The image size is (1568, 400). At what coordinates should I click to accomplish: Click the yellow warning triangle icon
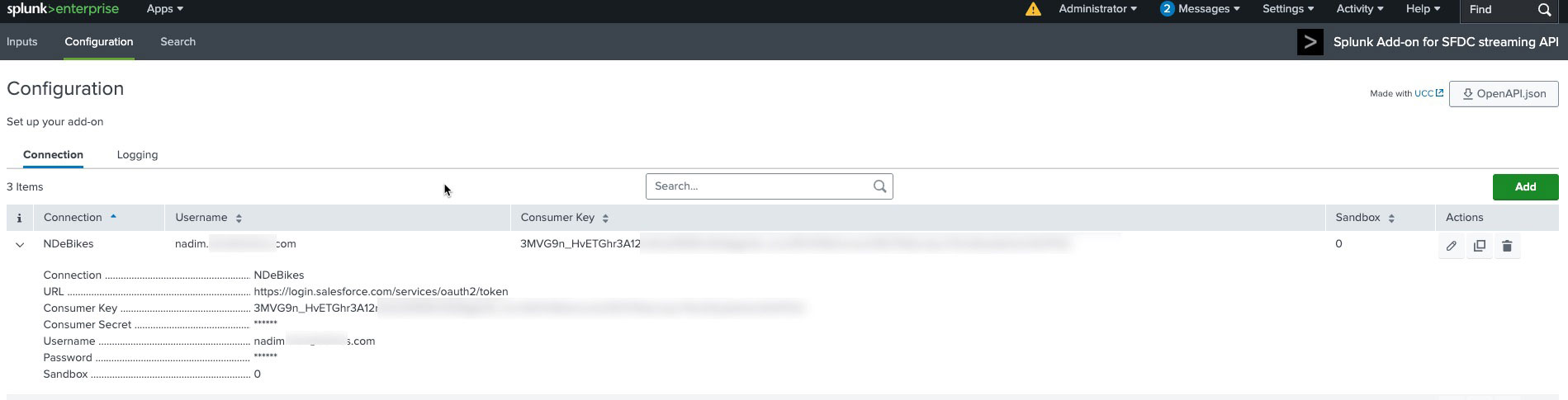1033,9
